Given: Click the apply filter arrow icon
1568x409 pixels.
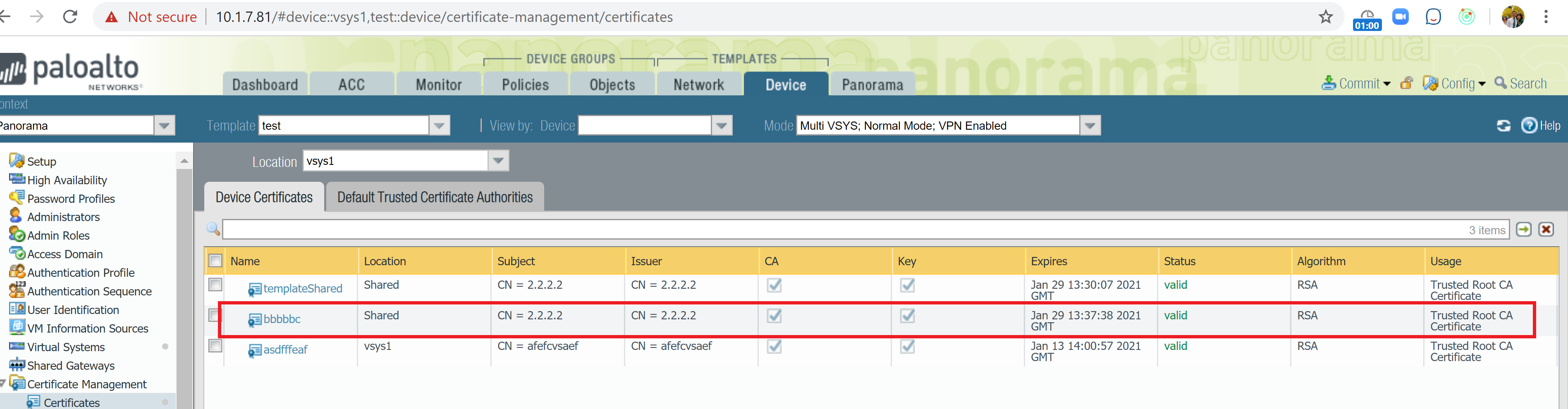Looking at the screenshot, I should (x=1524, y=230).
